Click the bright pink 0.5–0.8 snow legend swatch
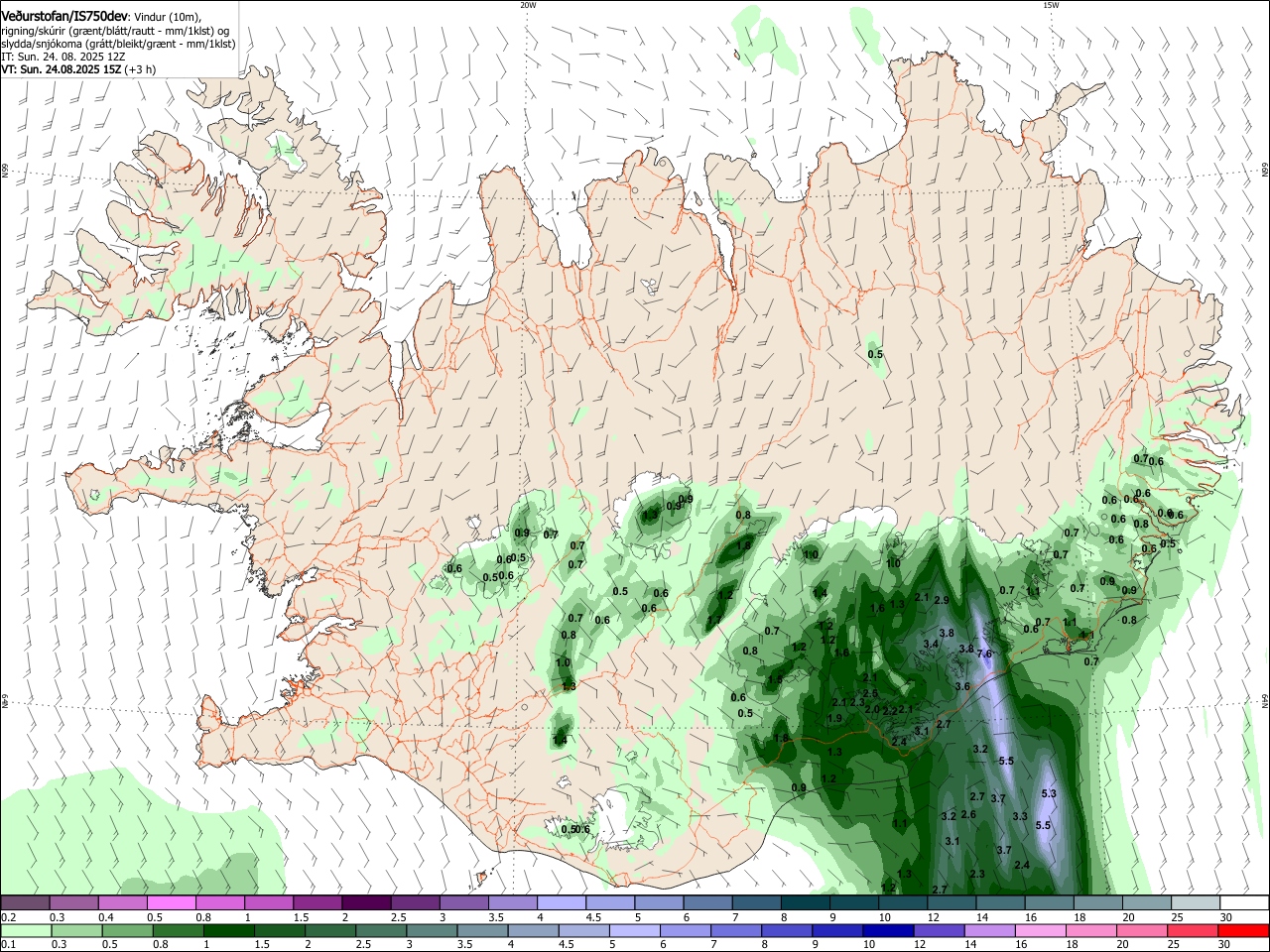The width and height of the screenshot is (1270, 952). click(172, 903)
